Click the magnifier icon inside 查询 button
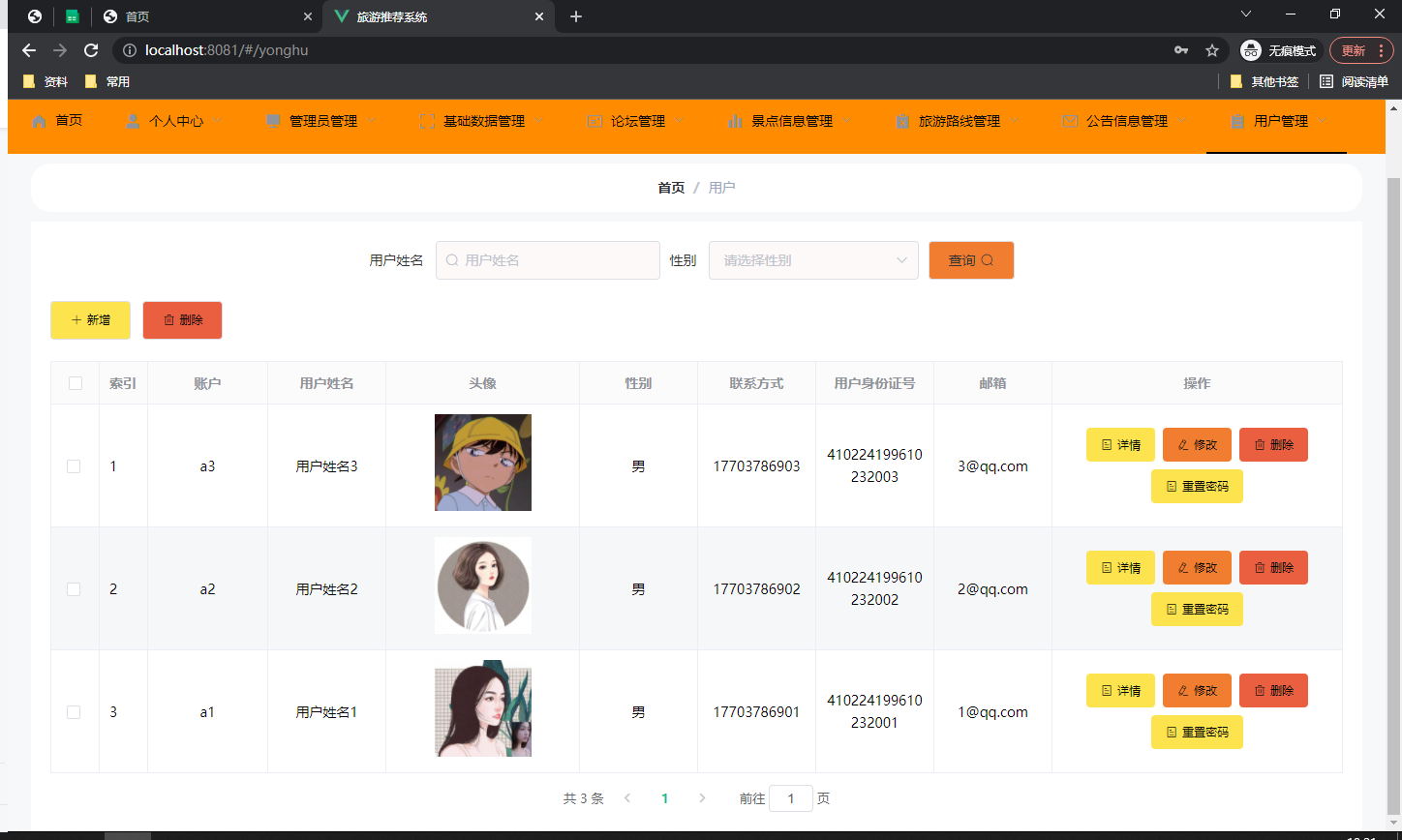Screen dimensions: 1402x840 (985, 259)
